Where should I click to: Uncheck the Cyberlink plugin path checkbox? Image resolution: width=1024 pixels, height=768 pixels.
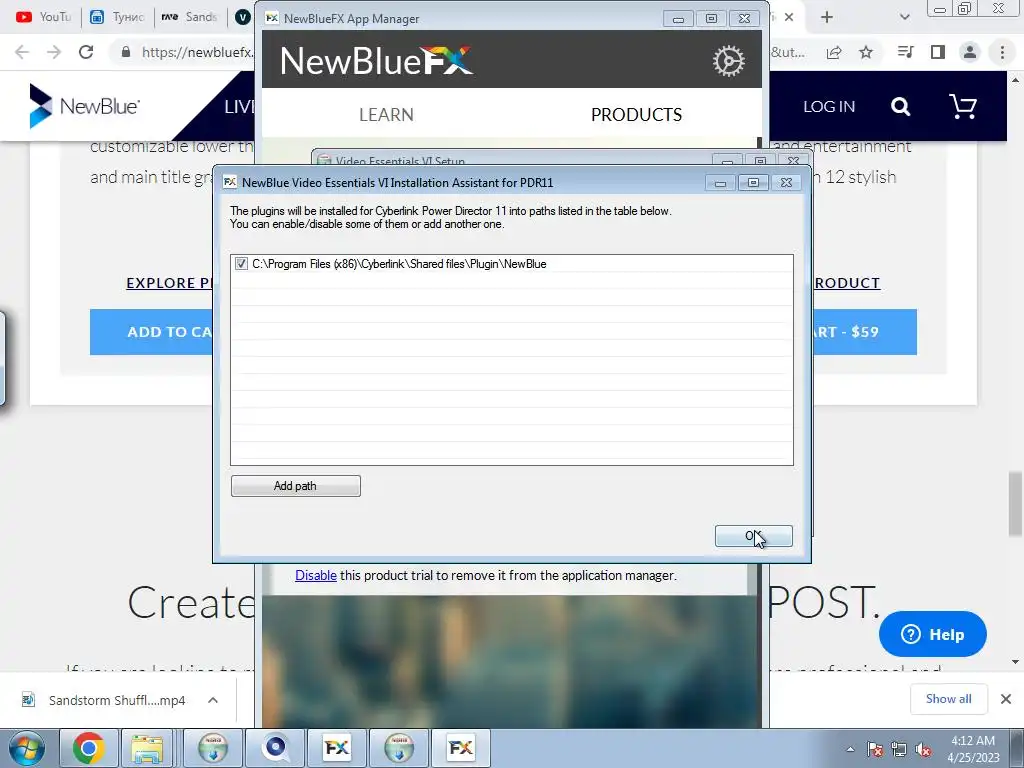[x=242, y=264]
